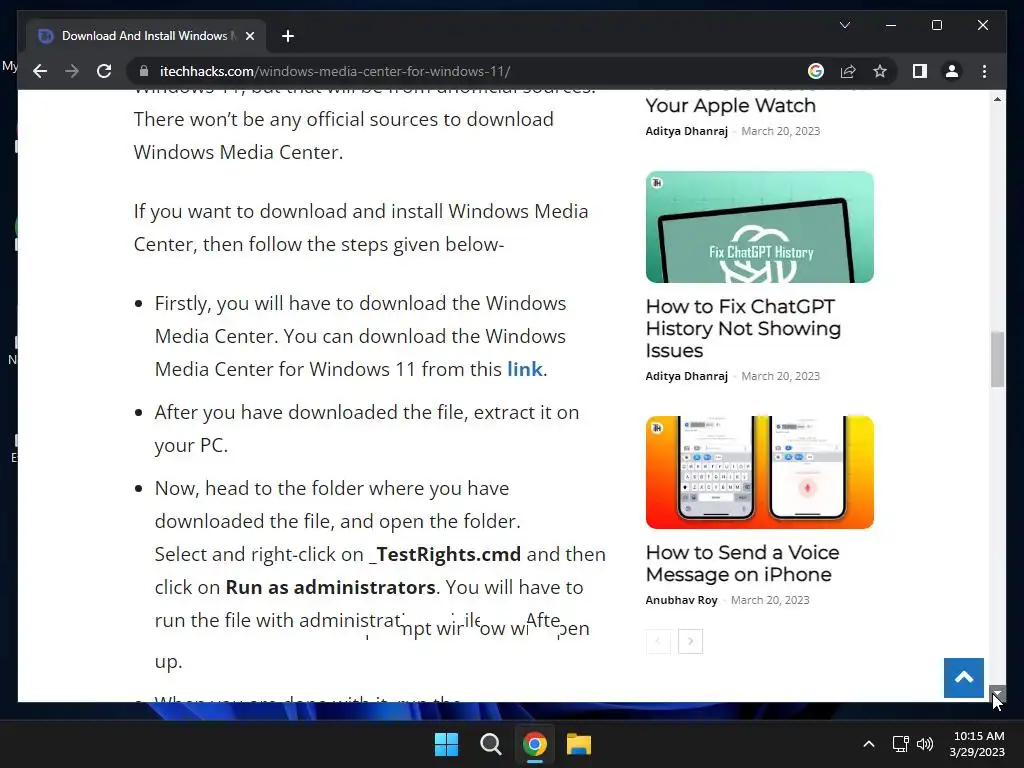1024x768 pixels.
Task: Show hidden system tray icons
Action: click(x=869, y=744)
